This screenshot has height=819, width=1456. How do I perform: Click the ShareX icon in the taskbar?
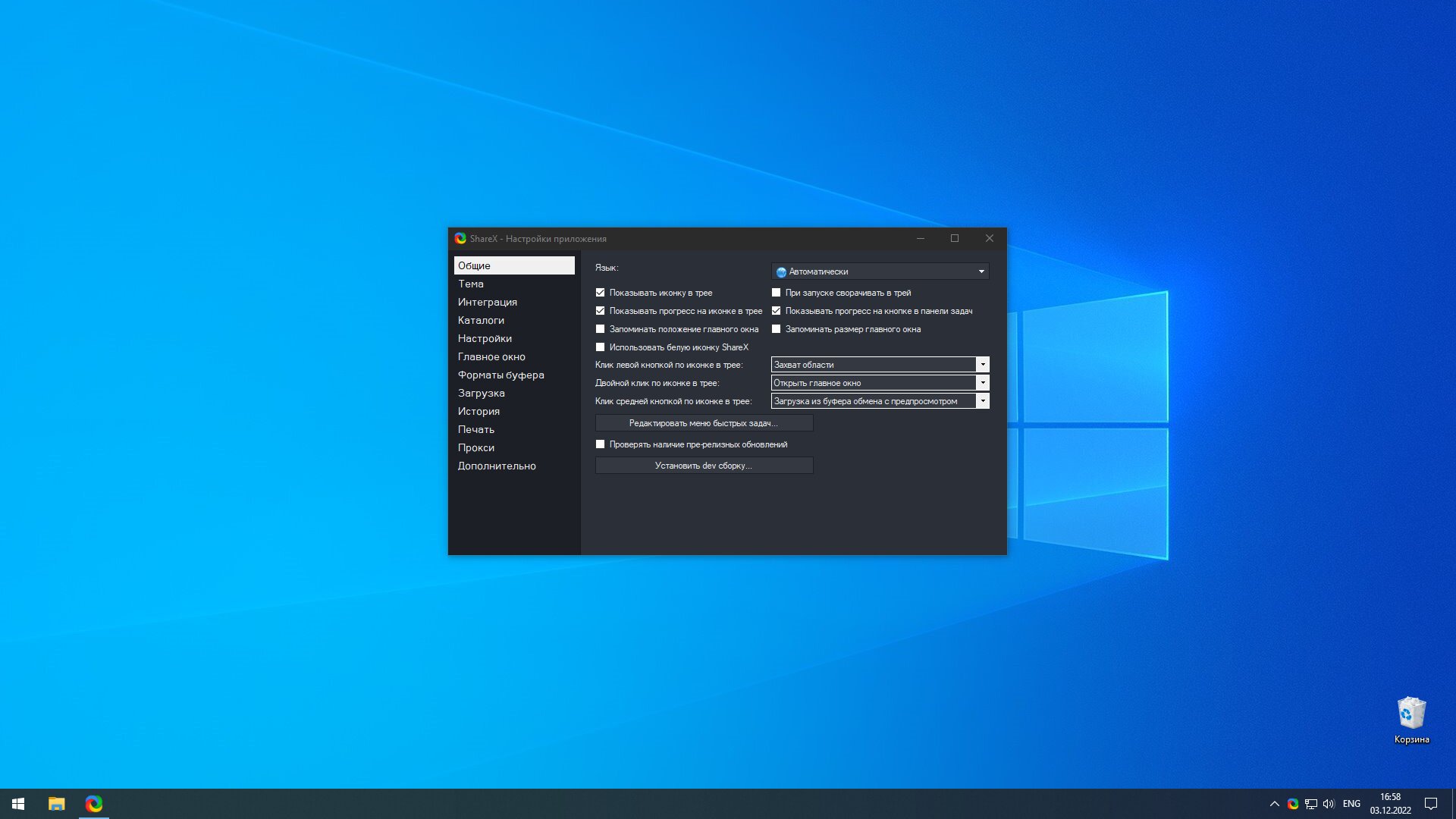pos(94,804)
